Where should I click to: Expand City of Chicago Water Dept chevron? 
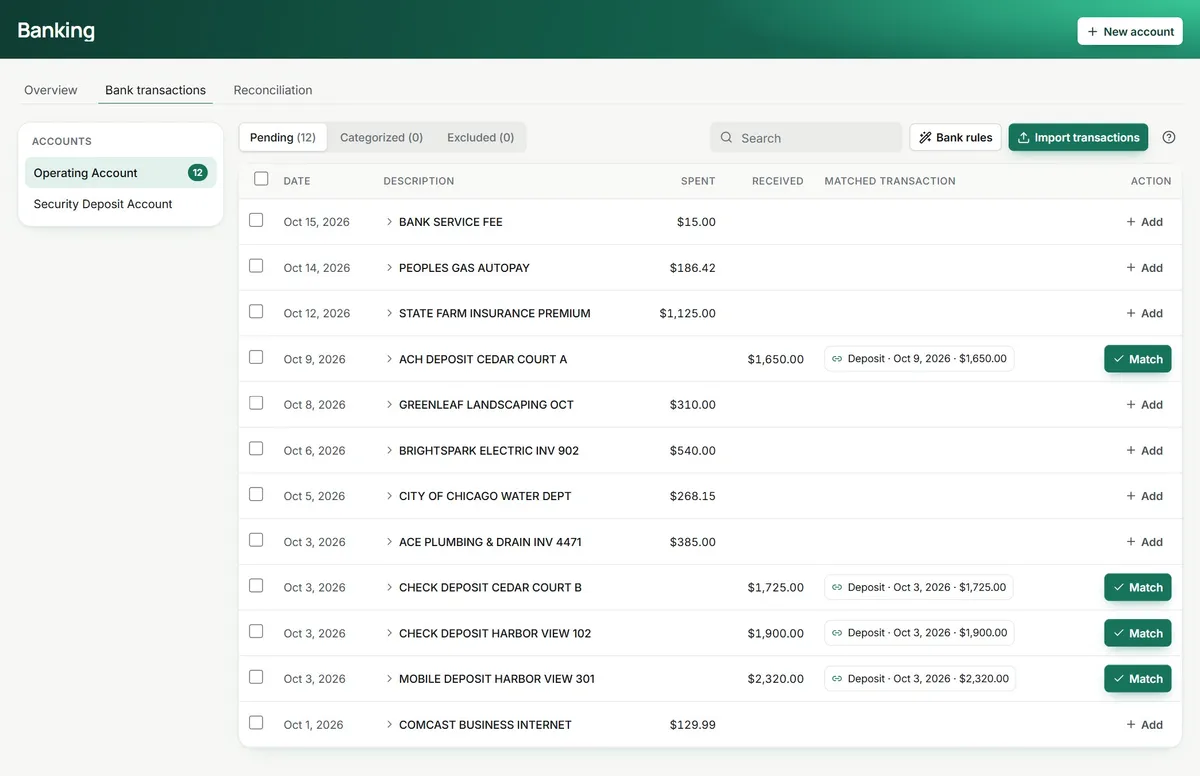pyautogui.click(x=389, y=496)
